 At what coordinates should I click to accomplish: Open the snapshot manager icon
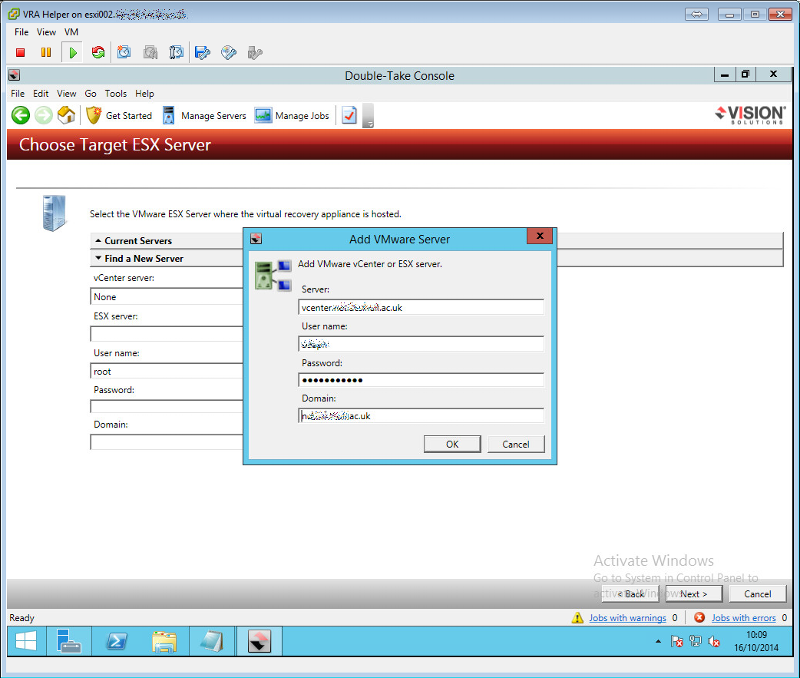pos(177,52)
